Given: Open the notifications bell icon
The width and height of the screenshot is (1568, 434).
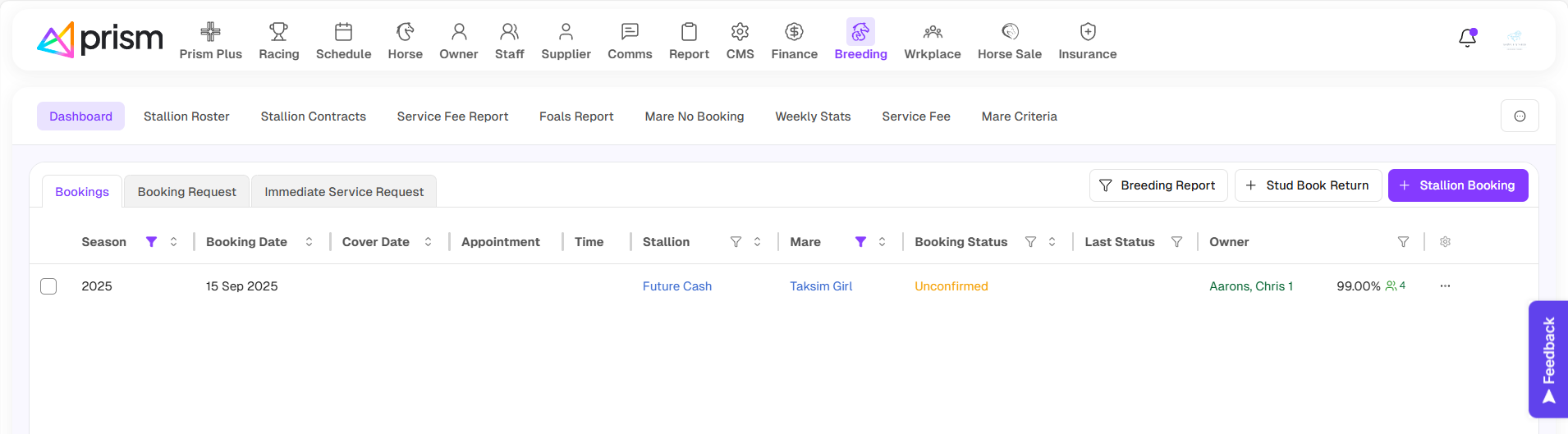Looking at the screenshot, I should (1467, 39).
